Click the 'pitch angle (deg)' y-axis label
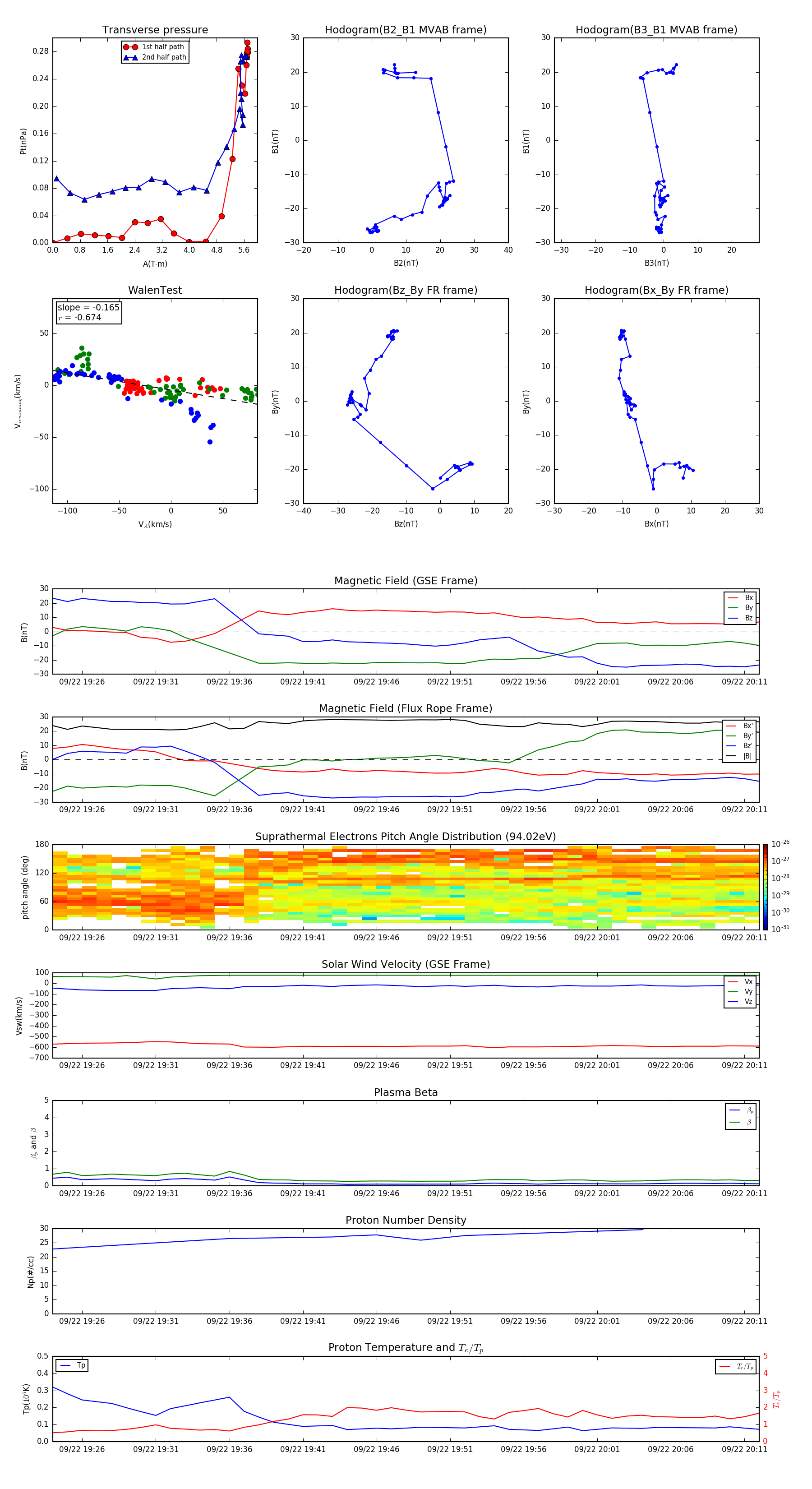This screenshot has height=1489, width=812. 25,887
